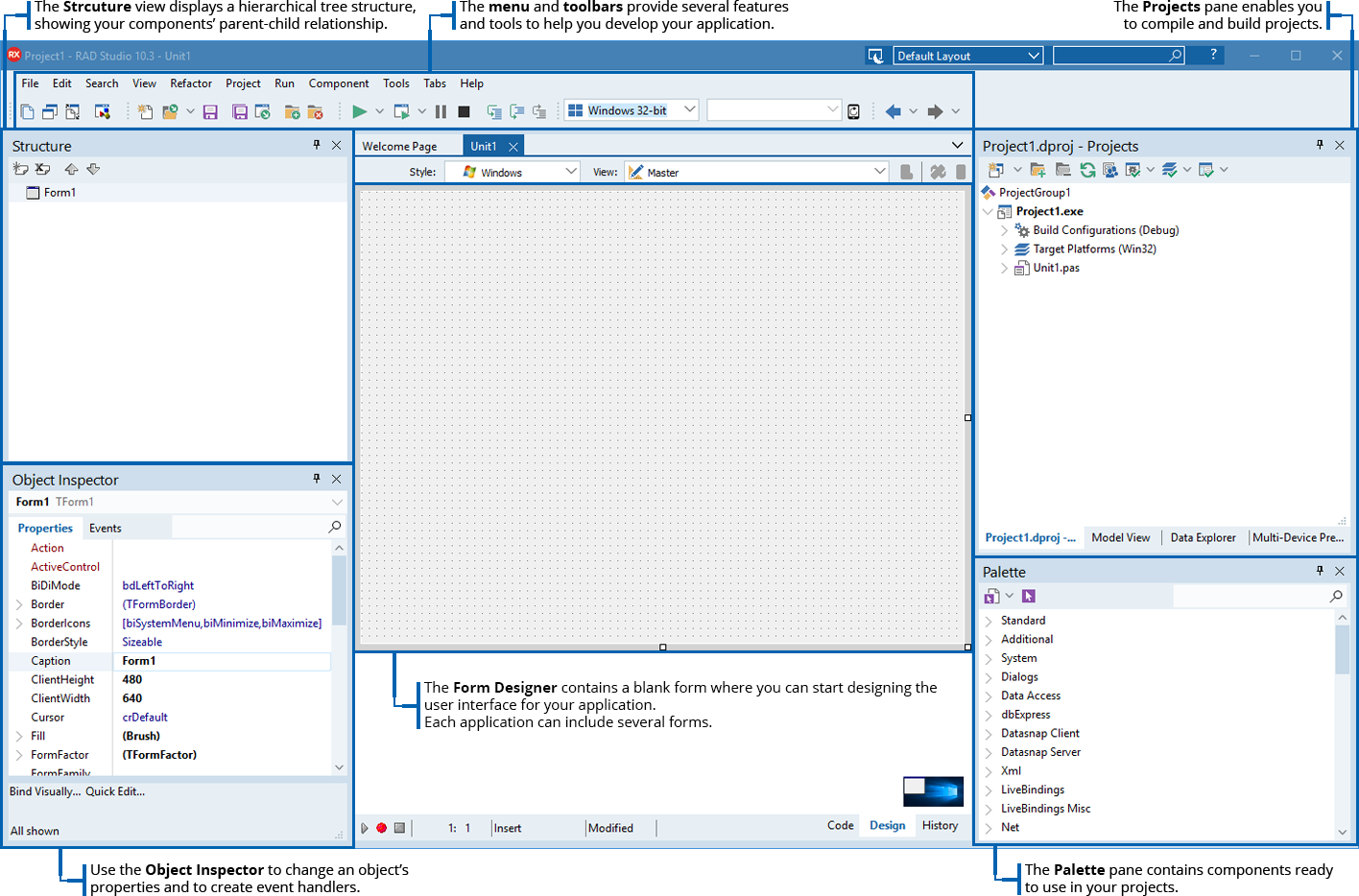Viewport: 1359px width, 896px height.
Task: Click the search magnifier in Object Inspector
Action: [x=335, y=527]
